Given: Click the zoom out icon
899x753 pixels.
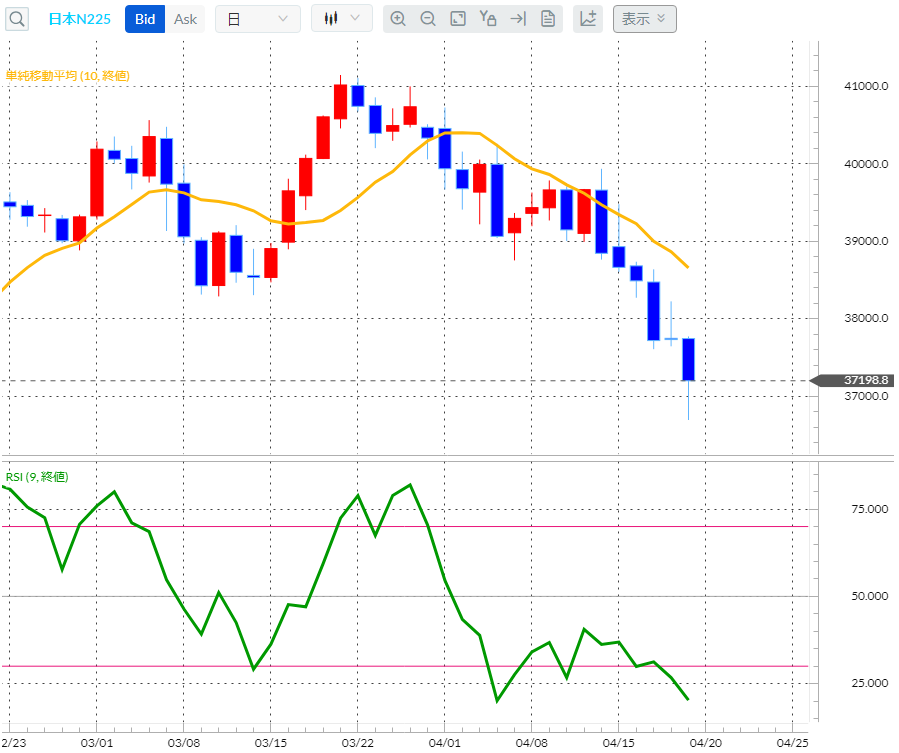Looking at the screenshot, I should point(428,18).
